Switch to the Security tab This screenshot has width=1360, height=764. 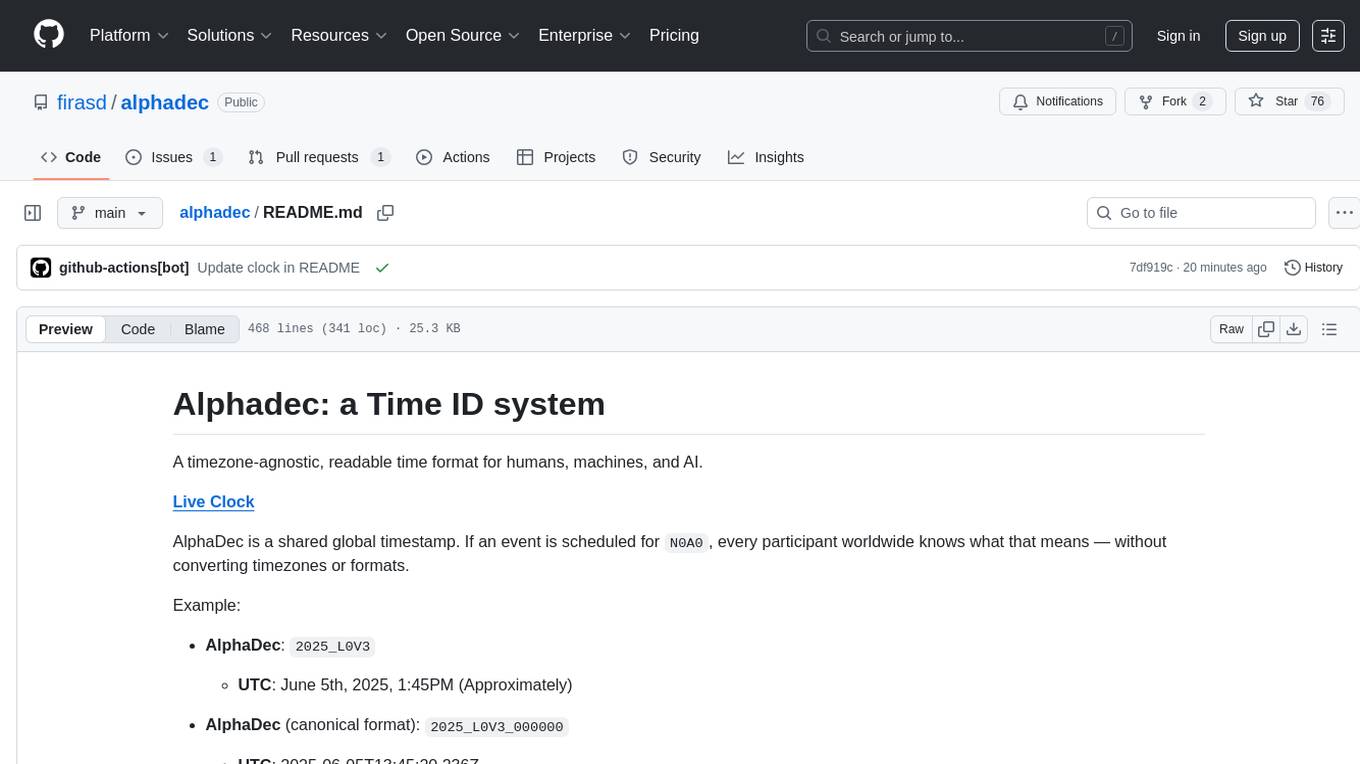click(x=661, y=157)
